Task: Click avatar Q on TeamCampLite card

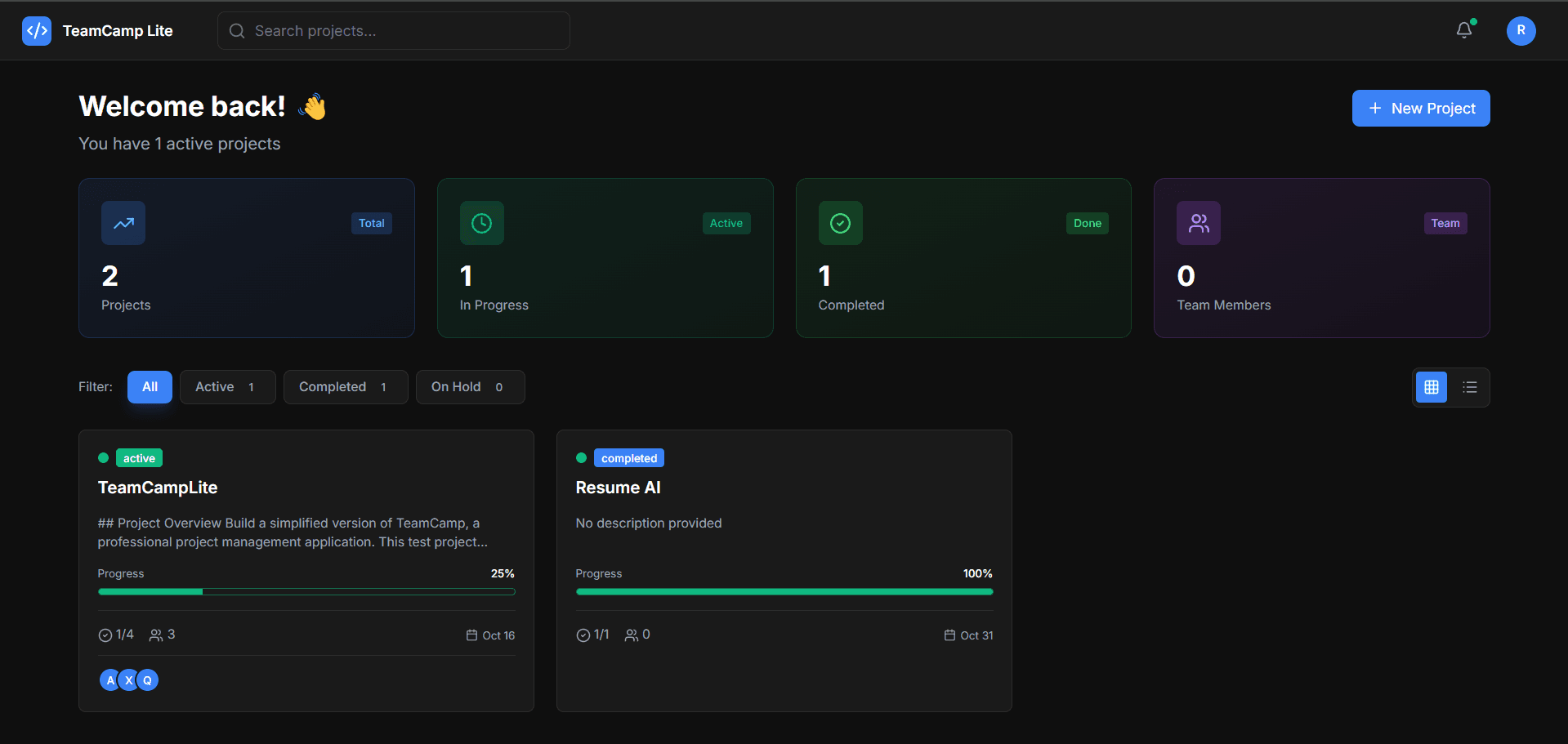Action: click(148, 680)
